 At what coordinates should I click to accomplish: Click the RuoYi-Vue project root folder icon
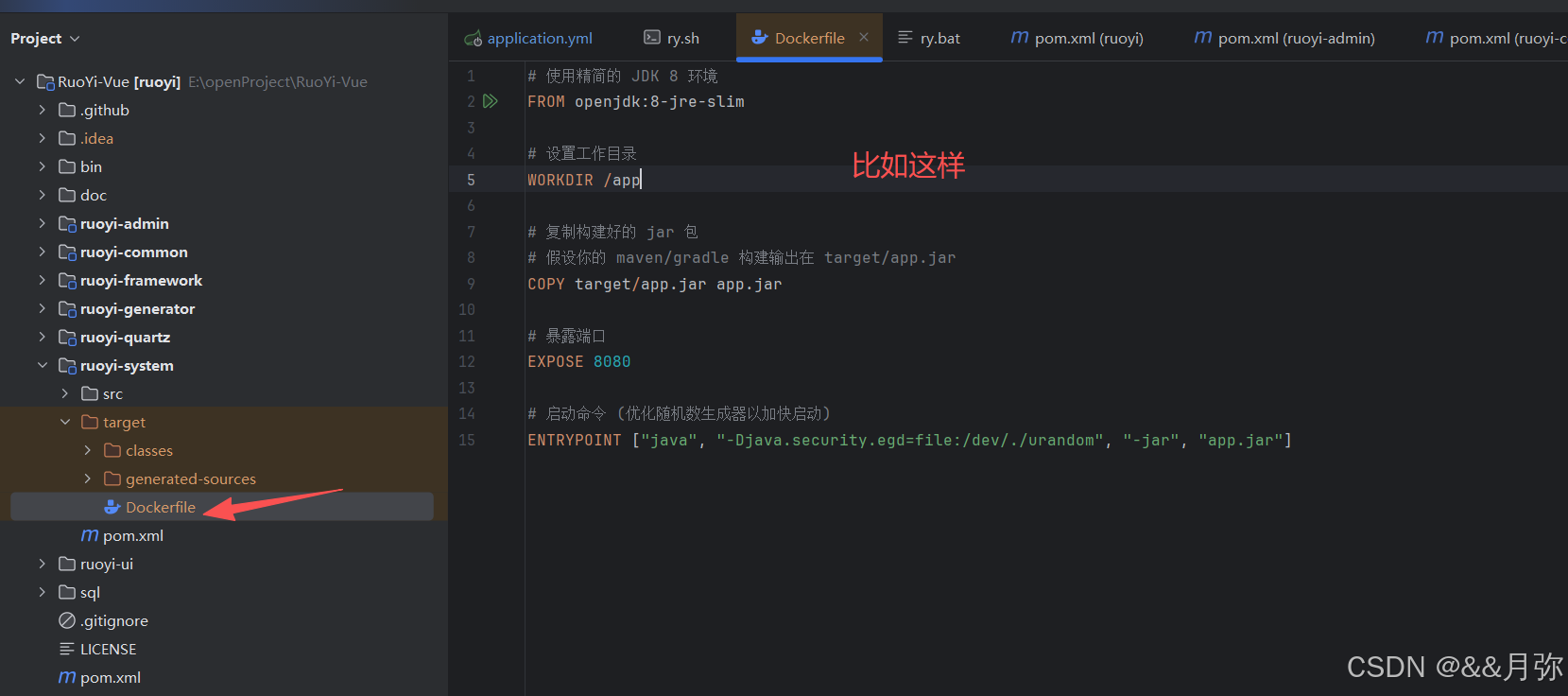point(44,81)
